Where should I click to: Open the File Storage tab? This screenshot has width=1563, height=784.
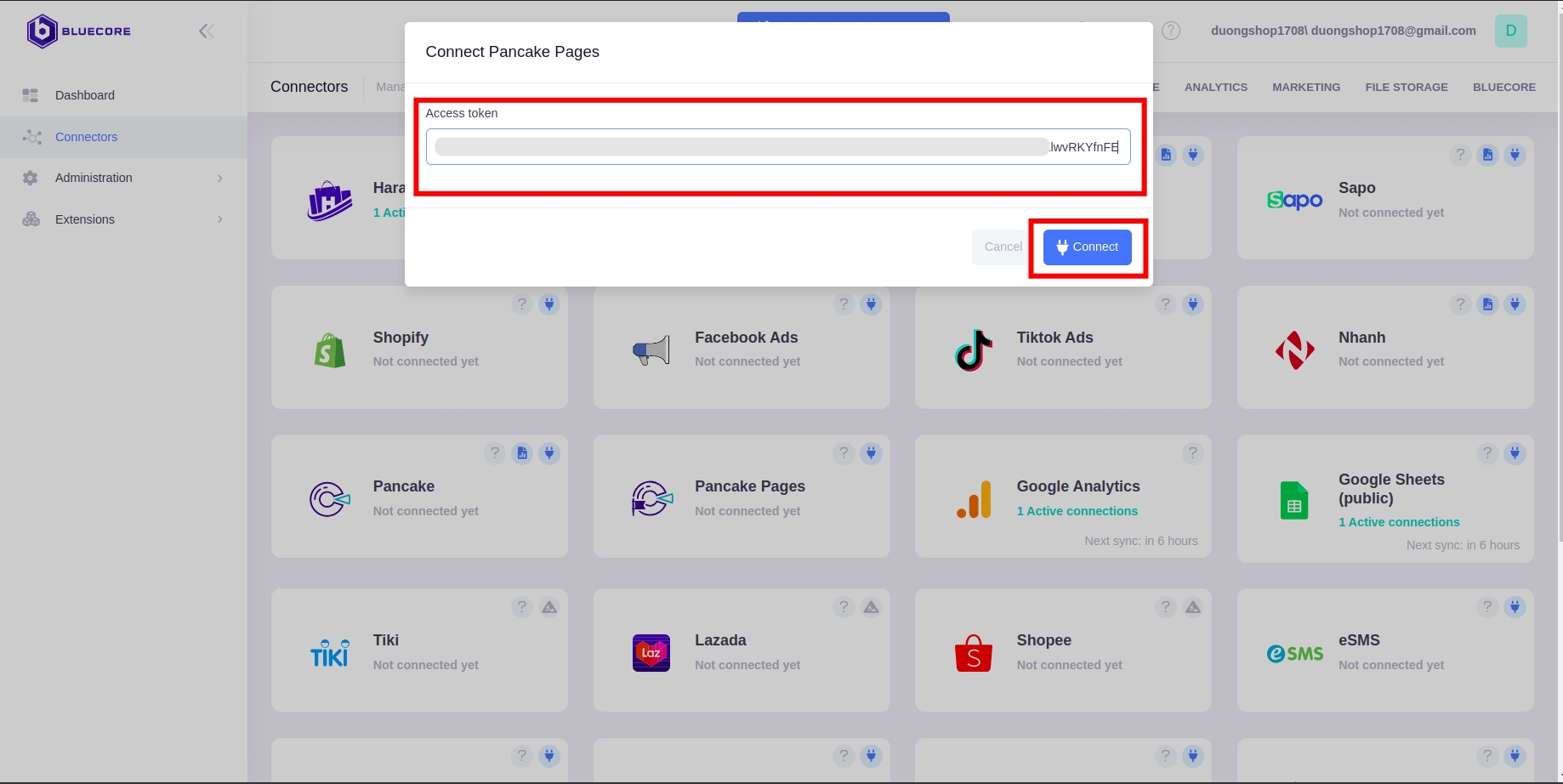click(x=1406, y=87)
